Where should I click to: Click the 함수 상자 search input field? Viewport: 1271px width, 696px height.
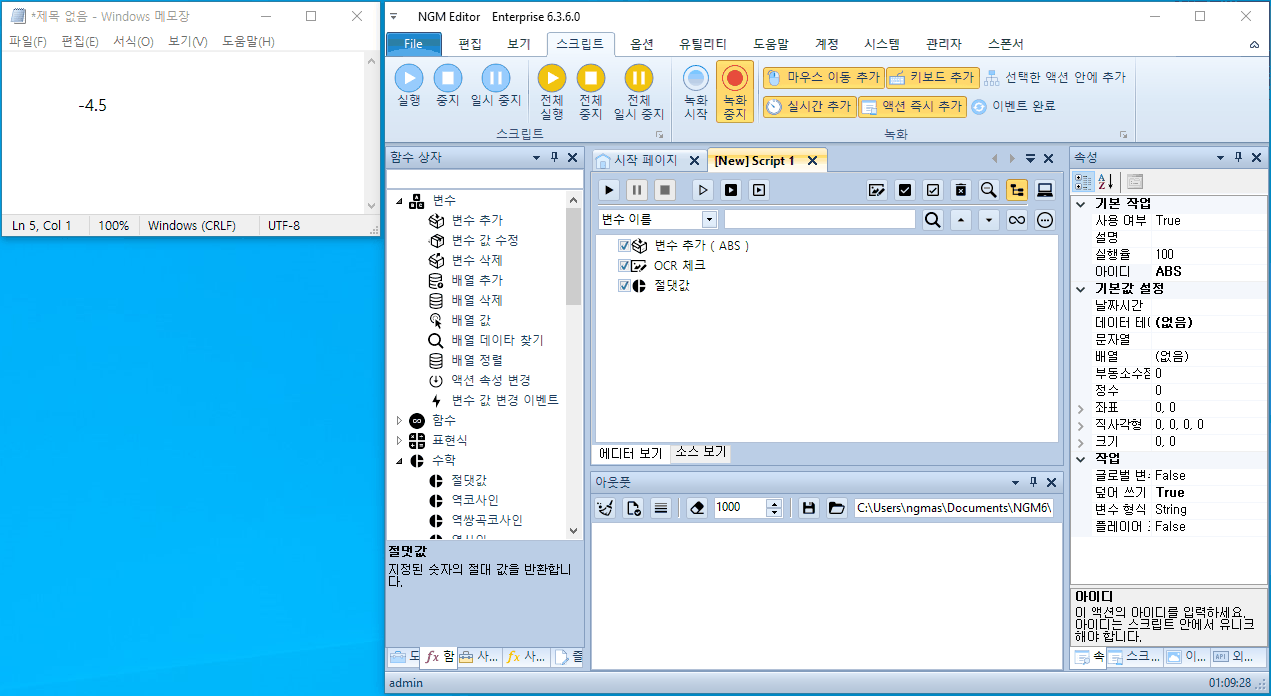click(x=484, y=179)
